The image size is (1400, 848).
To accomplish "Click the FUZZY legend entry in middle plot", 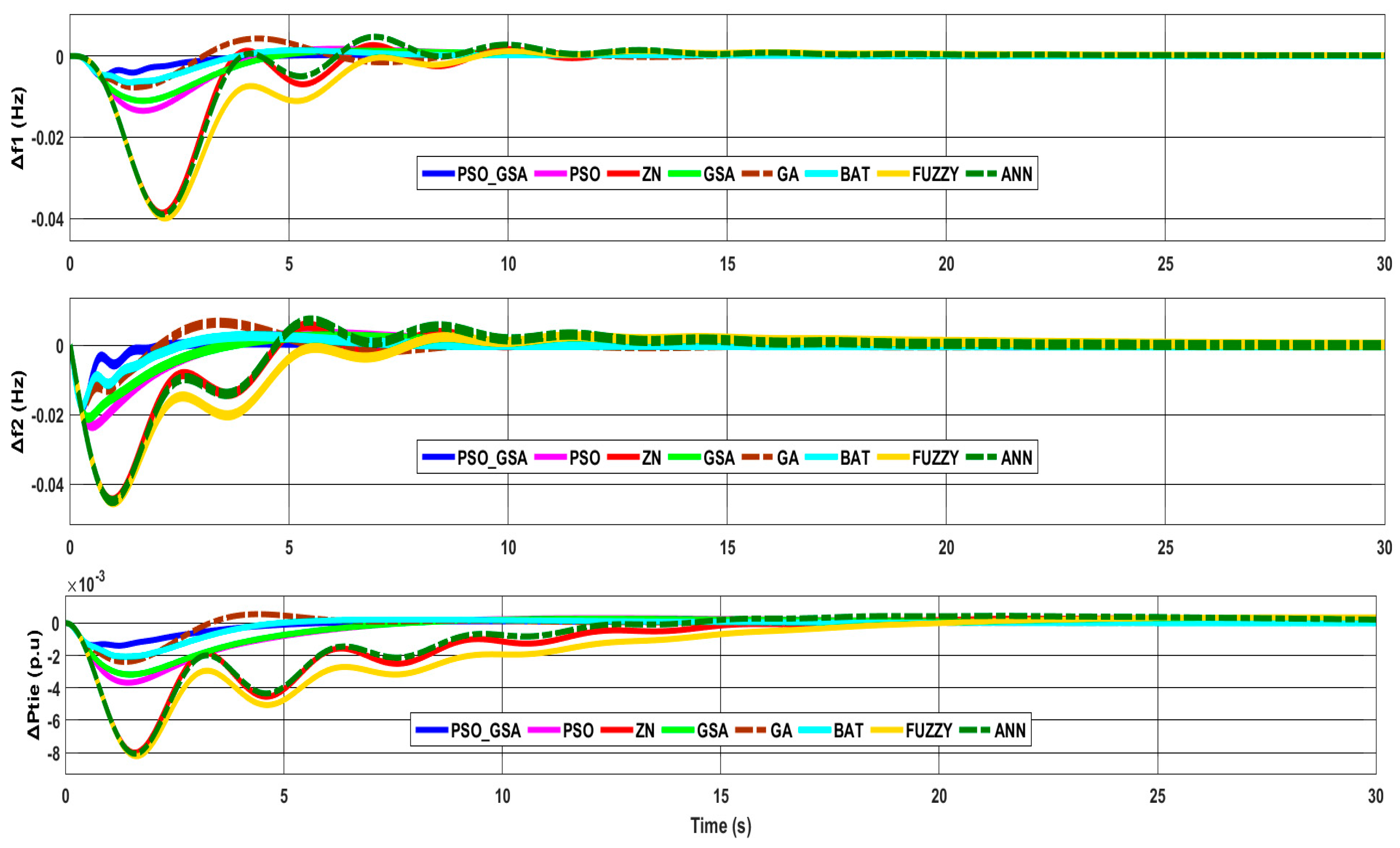I will [x=935, y=458].
